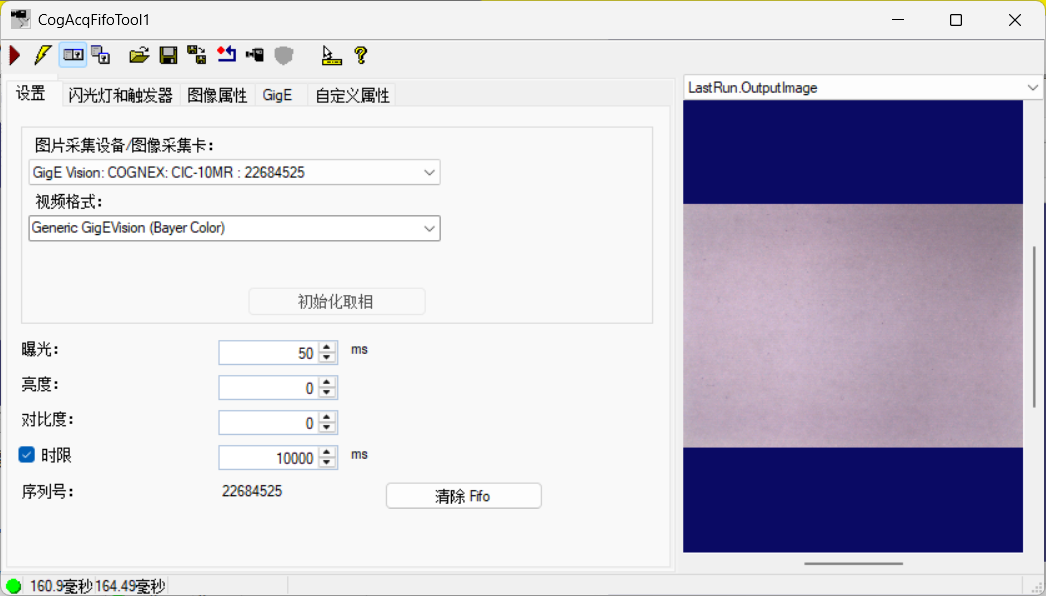
Task: Click the disabled 初始化取相 button
Action: coord(336,302)
